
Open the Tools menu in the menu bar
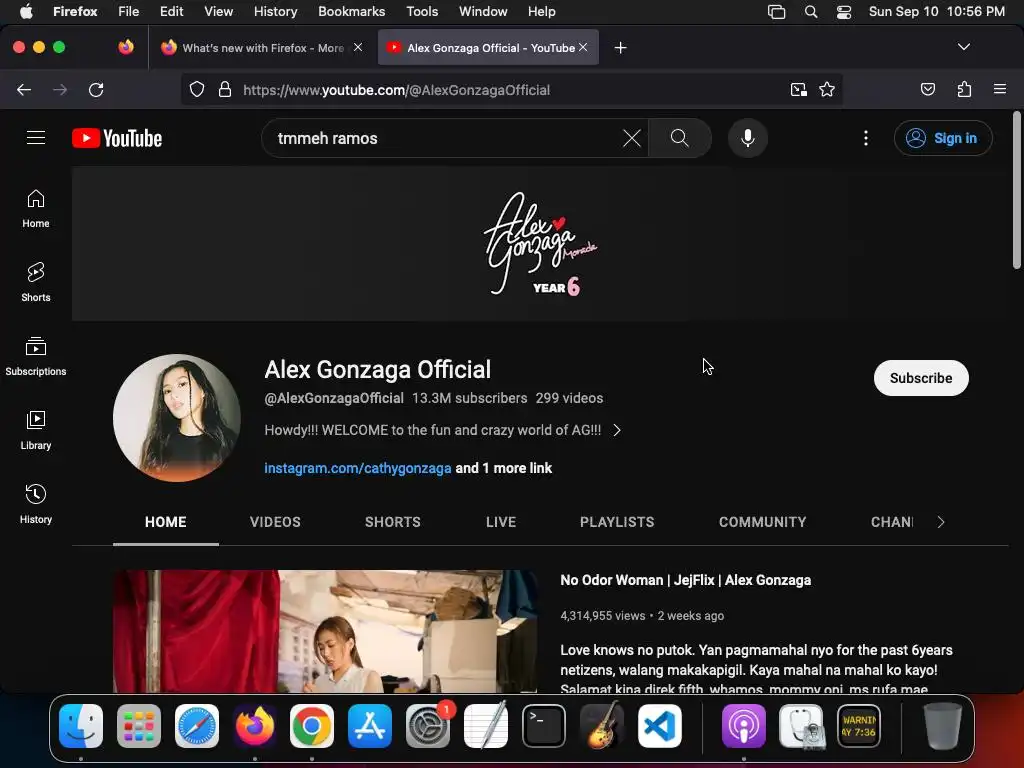click(422, 12)
